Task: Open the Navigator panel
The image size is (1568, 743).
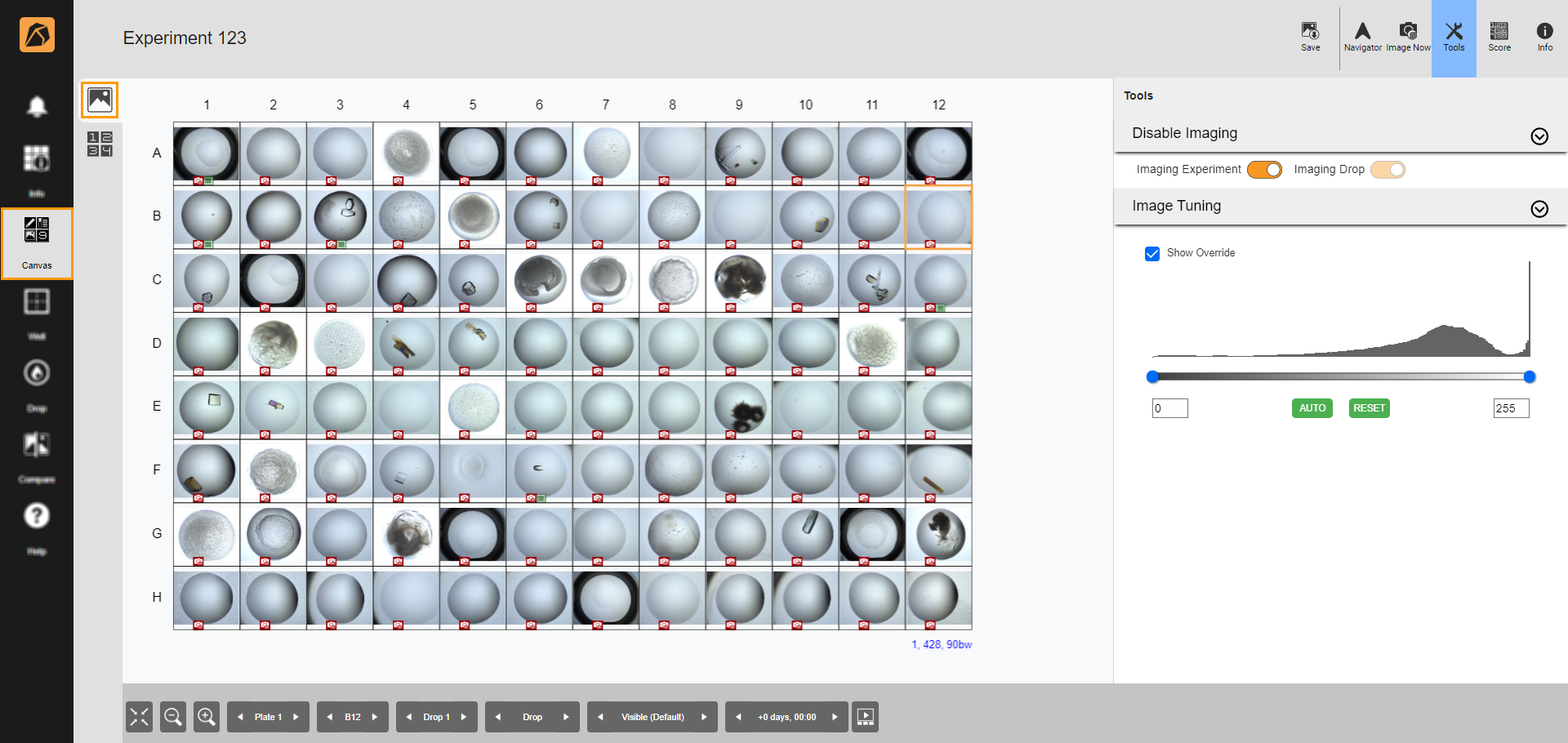Action: coord(1362,37)
